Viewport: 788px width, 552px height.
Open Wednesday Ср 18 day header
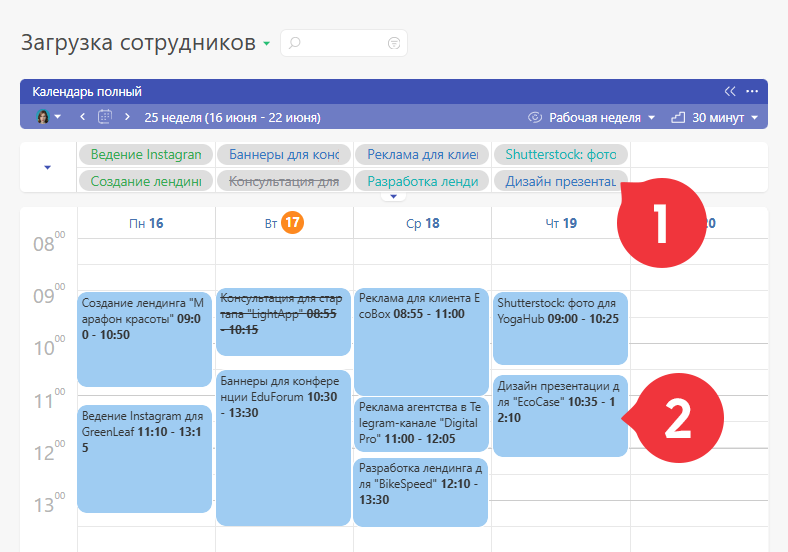click(423, 223)
